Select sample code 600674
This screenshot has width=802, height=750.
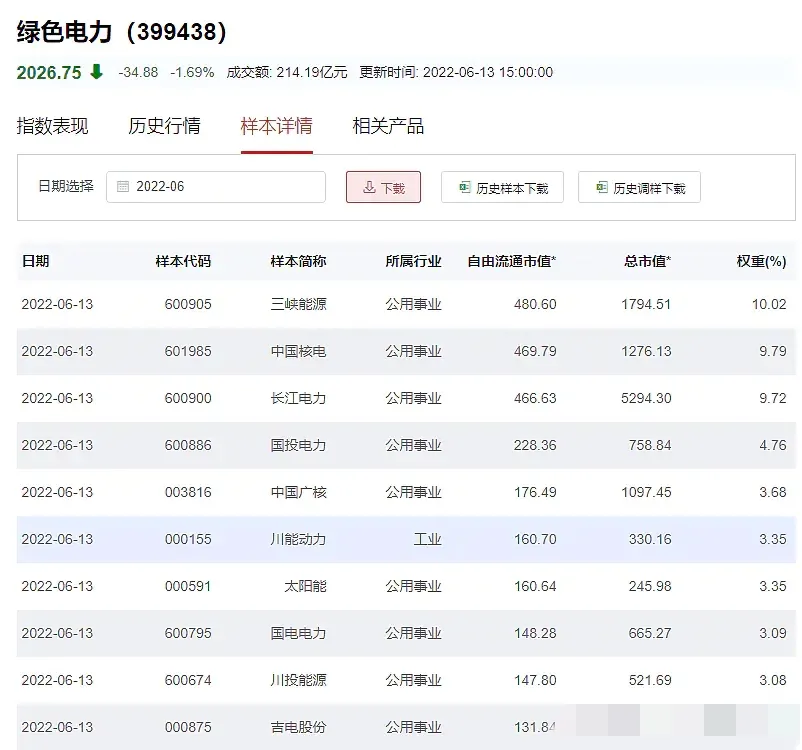(x=188, y=681)
